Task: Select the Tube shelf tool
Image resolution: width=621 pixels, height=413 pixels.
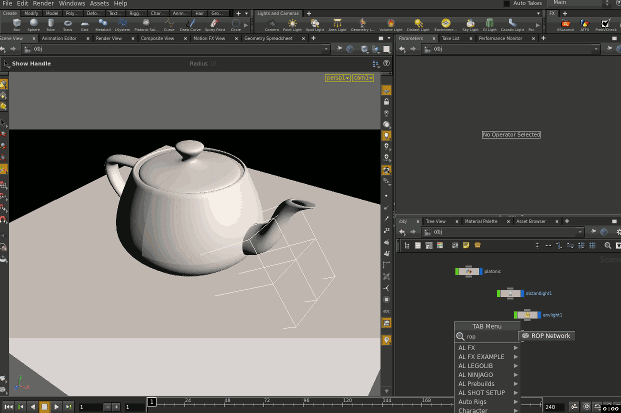Action: [51, 25]
